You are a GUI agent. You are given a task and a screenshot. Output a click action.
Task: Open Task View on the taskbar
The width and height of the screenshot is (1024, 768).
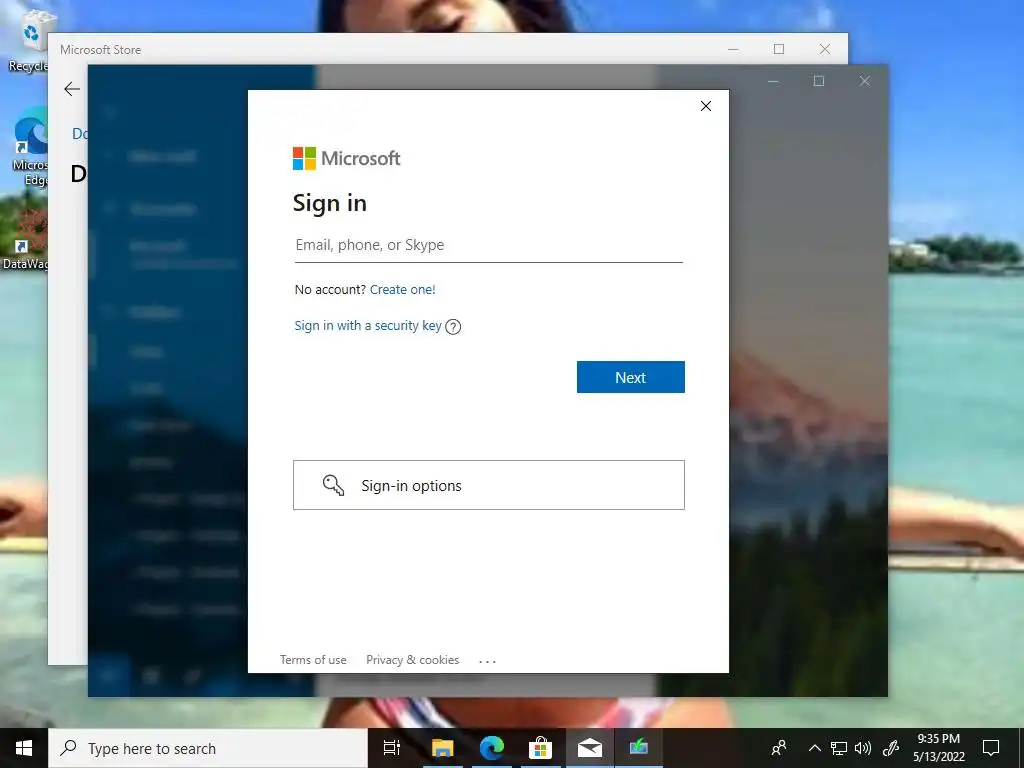click(x=392, y=748)
